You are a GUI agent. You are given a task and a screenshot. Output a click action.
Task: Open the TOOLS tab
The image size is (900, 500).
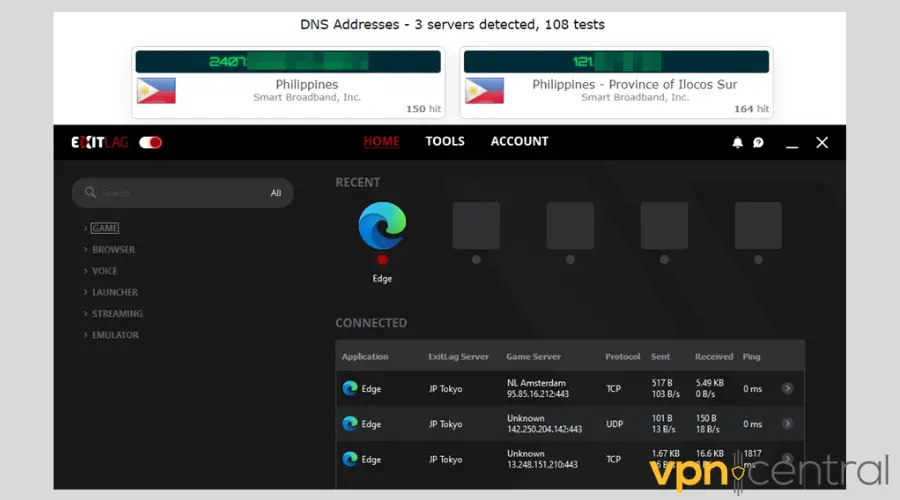point(445,141)
